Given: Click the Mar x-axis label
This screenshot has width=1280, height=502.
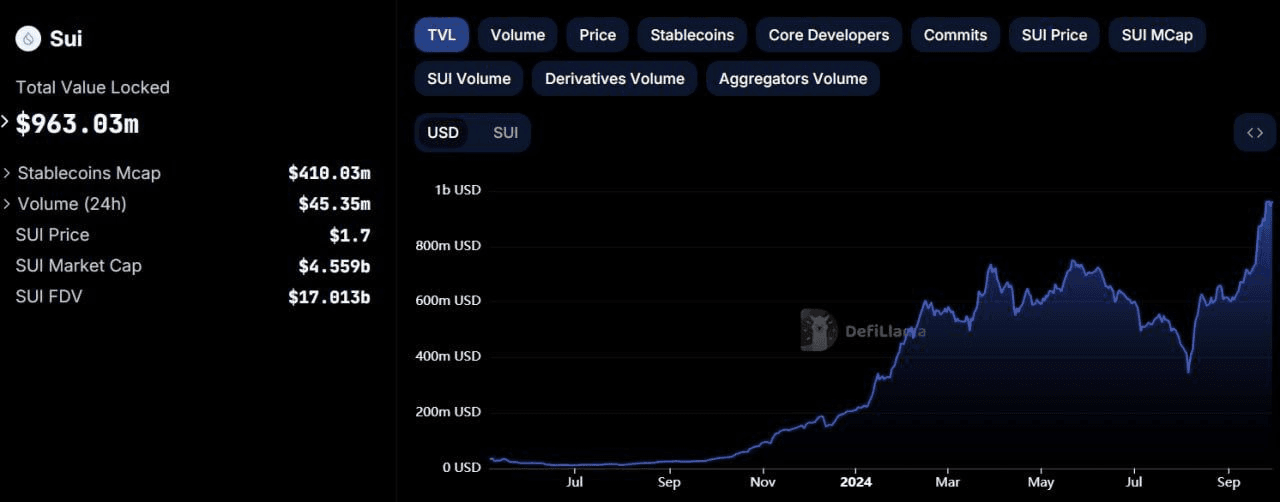Looking at the screenshot, I should (947, 482).
